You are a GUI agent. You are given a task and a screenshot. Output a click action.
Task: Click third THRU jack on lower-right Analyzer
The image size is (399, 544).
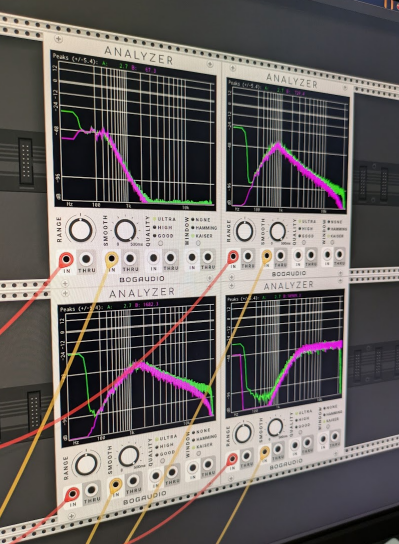(x=307, y=442)
